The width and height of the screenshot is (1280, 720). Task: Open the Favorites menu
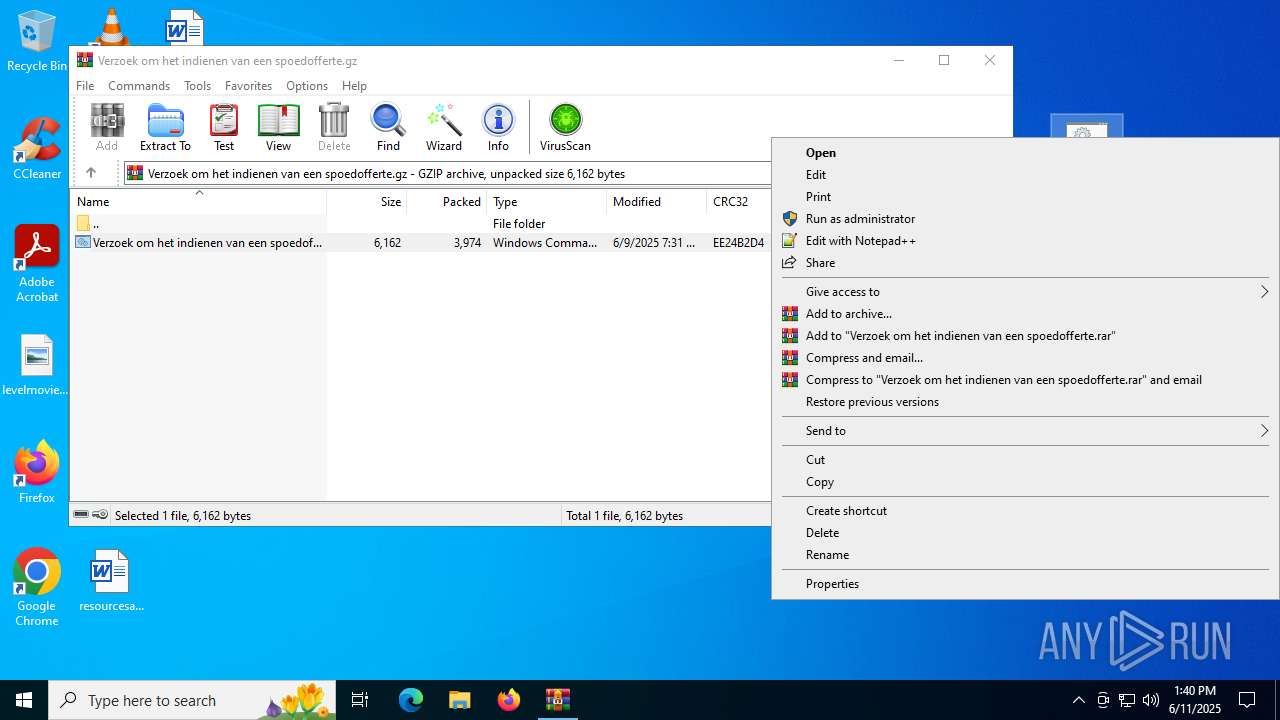[x=248, y=86]
